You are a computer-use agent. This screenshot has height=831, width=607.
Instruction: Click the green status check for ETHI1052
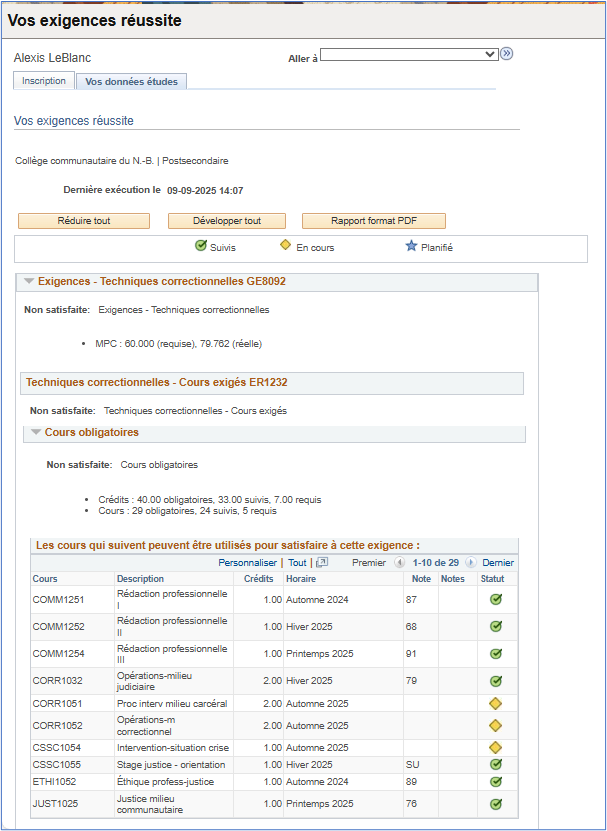click(x=495, y=782)
